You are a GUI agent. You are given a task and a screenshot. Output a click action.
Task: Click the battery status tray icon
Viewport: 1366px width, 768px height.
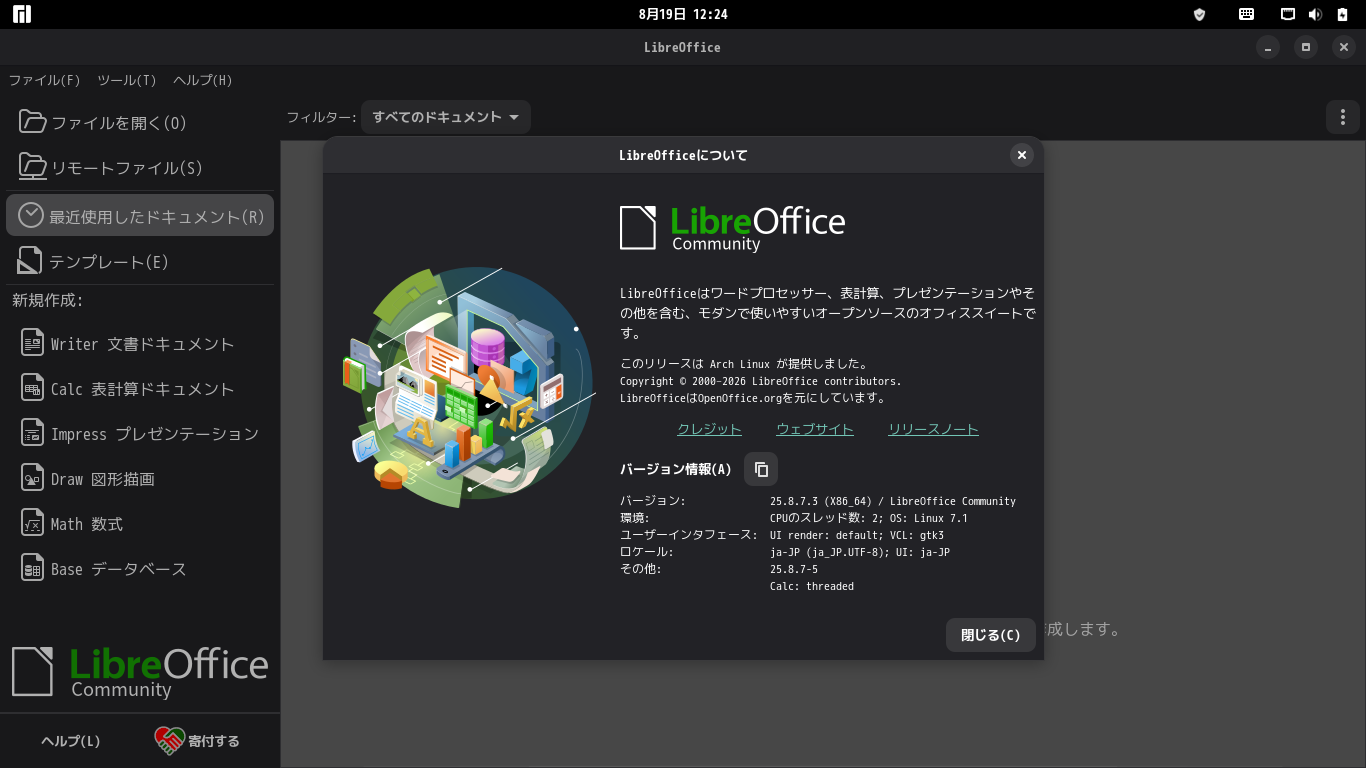pos(1342,14)
